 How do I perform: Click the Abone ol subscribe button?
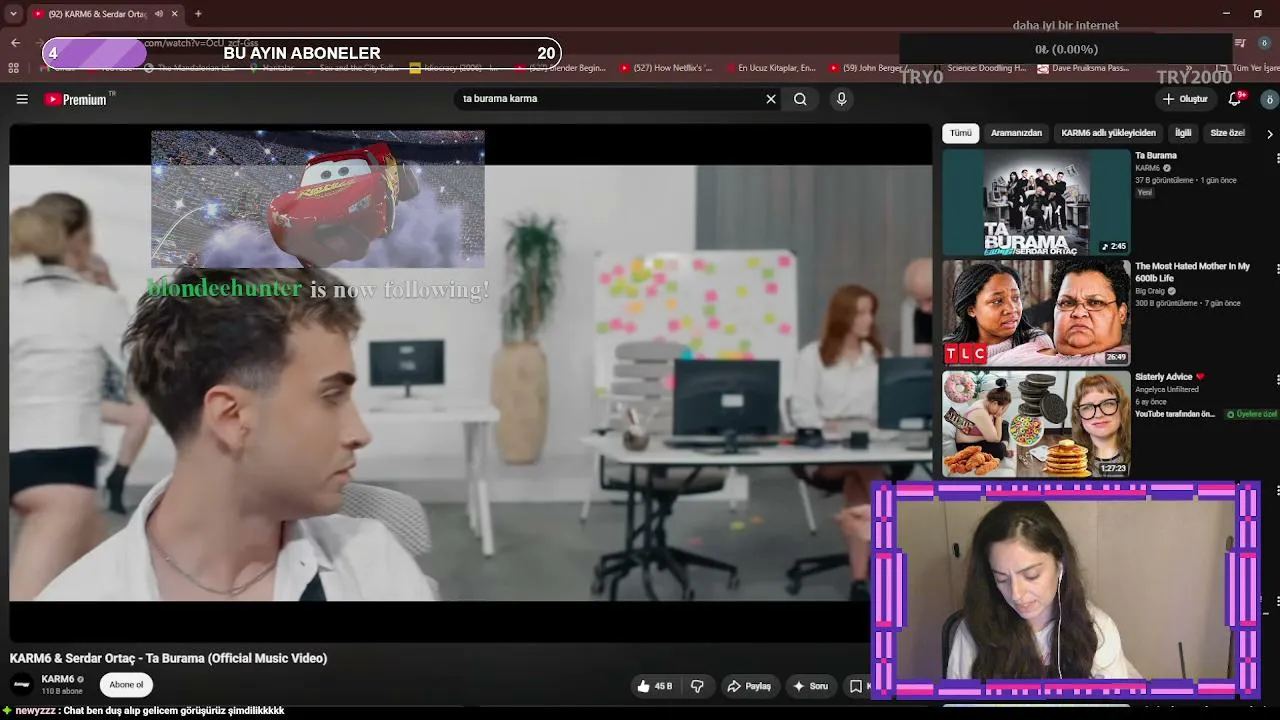pyautogui.click(x=127, y=685)
